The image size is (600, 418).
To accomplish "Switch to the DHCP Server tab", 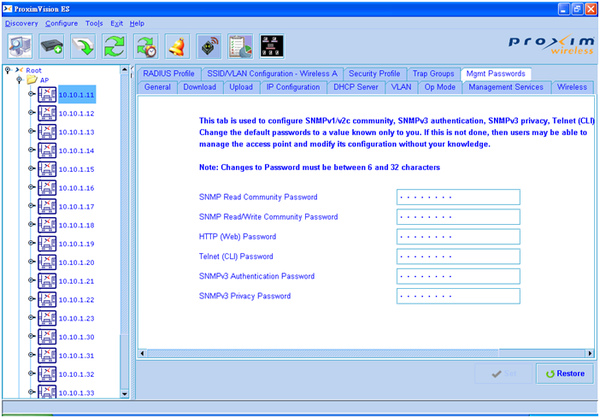I will pyautogui.click(x=356, y=87).
